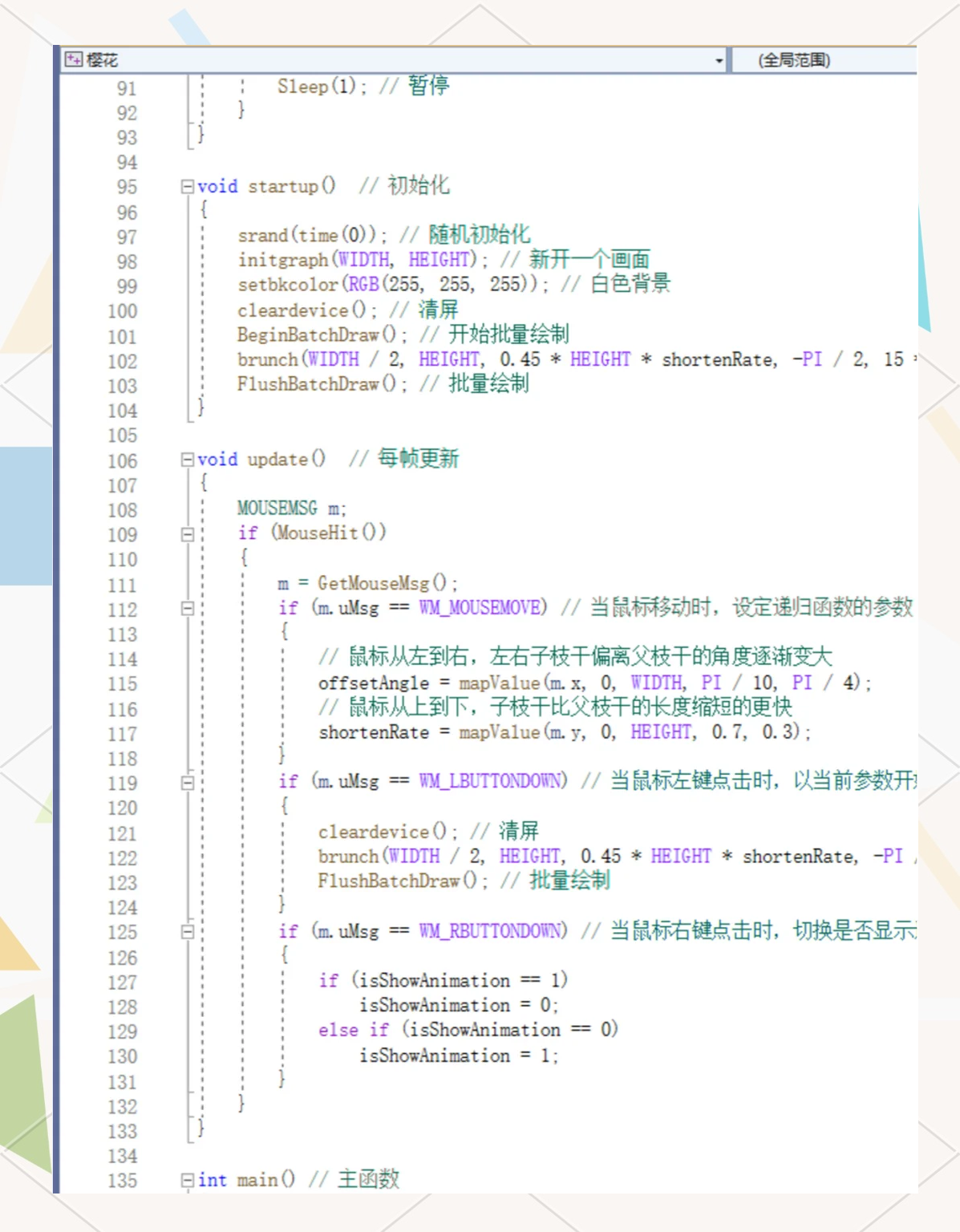This screenshot has width=960, height=1232.
Task: Click FlushBatchDraw() on line 123
Action: click(x=403, y=881)
